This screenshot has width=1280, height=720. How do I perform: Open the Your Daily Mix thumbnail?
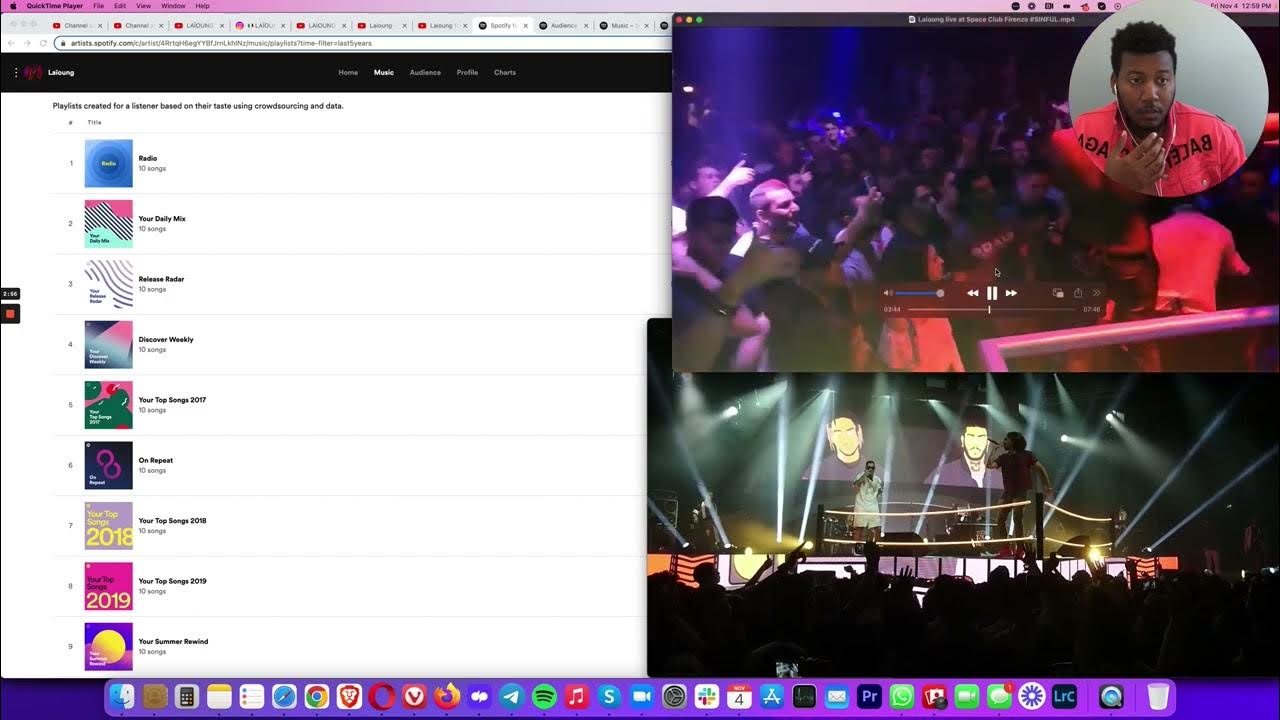point(108,224)
